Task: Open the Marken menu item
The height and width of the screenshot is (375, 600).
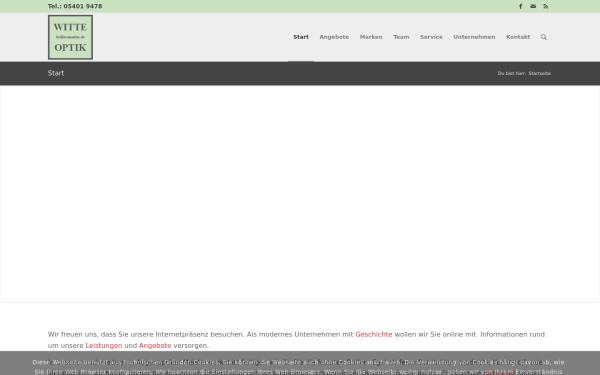Action: pos(371,37)
